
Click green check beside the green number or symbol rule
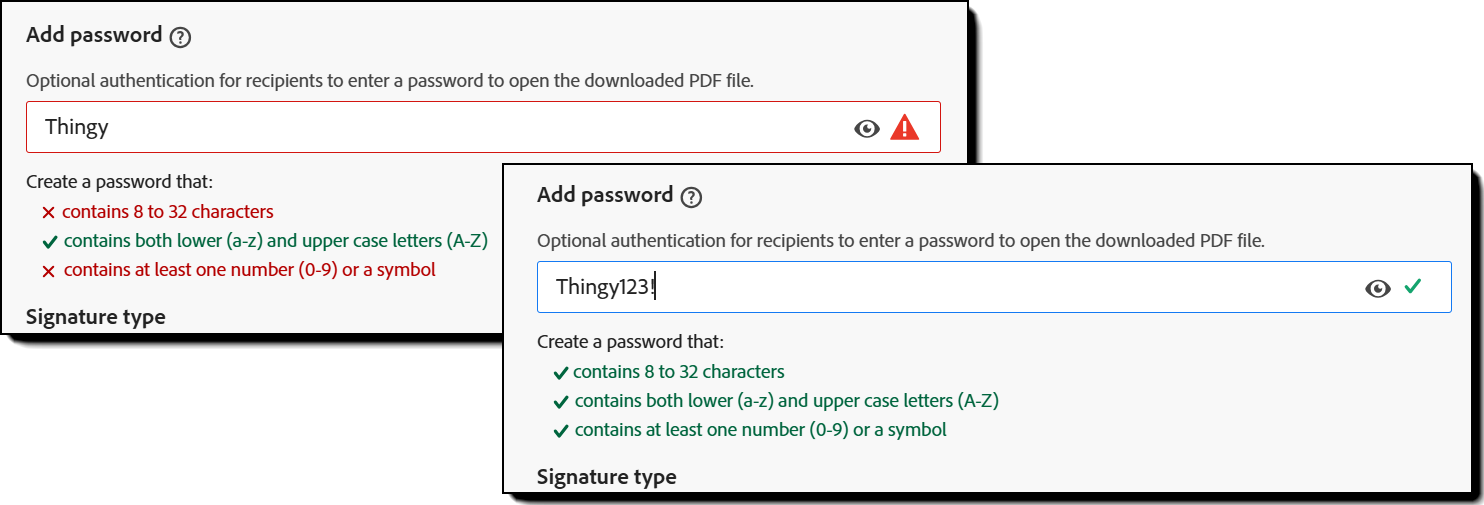coord(560,432)
